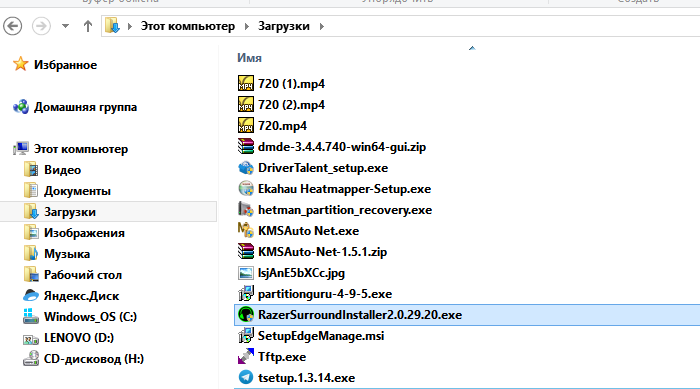Select Этот компьютер in the navigation tree
700x389 pixels.
[81, 149]
